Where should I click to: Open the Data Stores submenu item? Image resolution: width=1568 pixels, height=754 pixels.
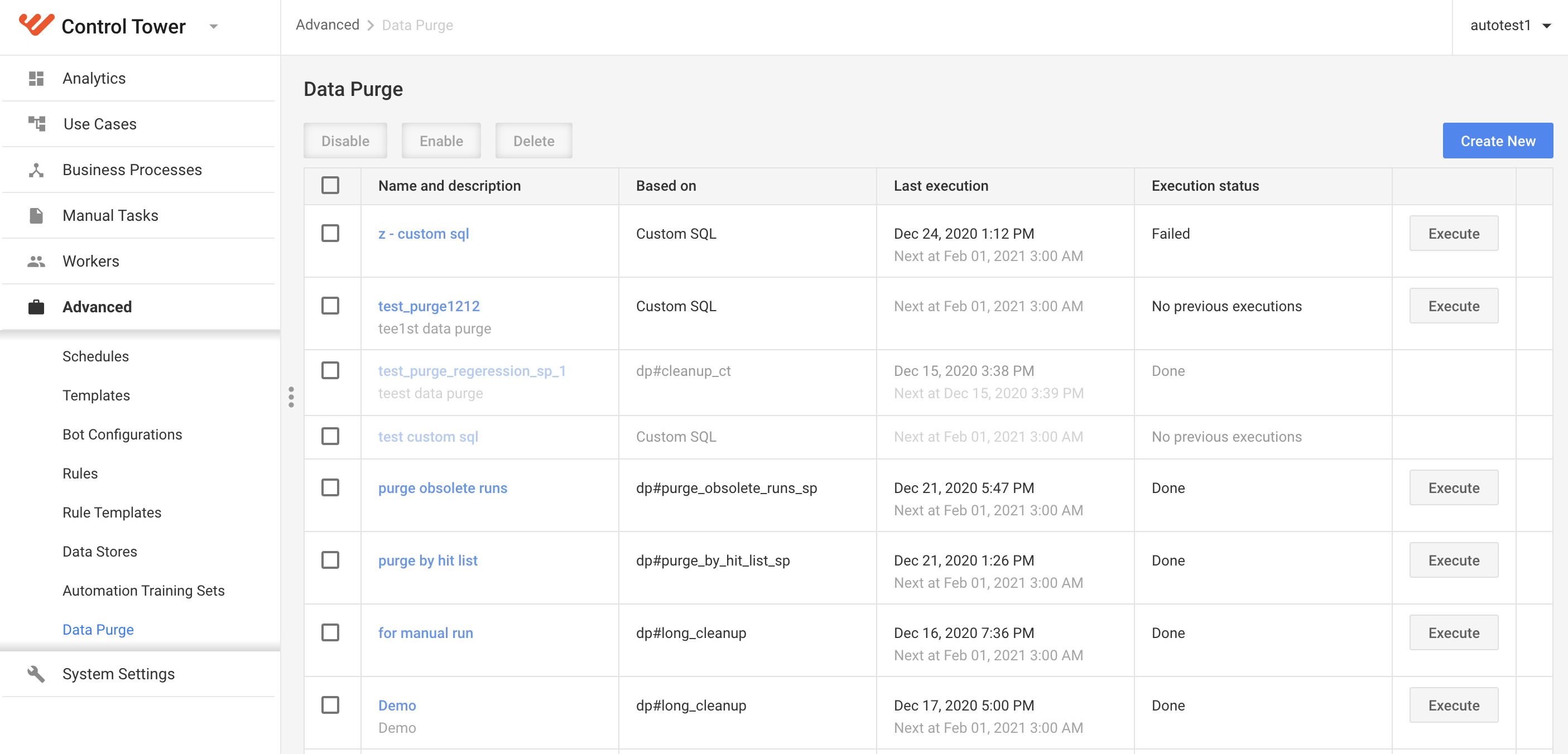pyautogui.click(x=100, y=552)
